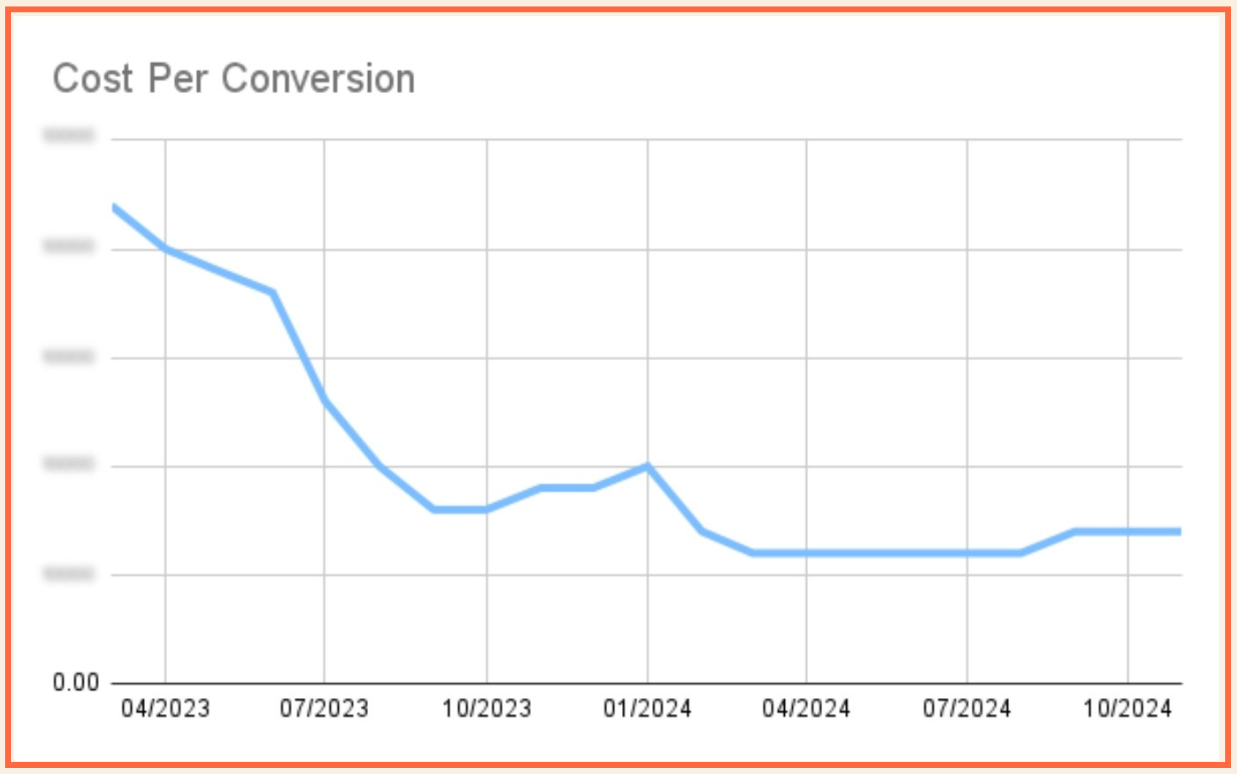The image size is (1237, 774).
Task: Select the 04/2023 x-axis label
Action: click(x=165, y=709)
